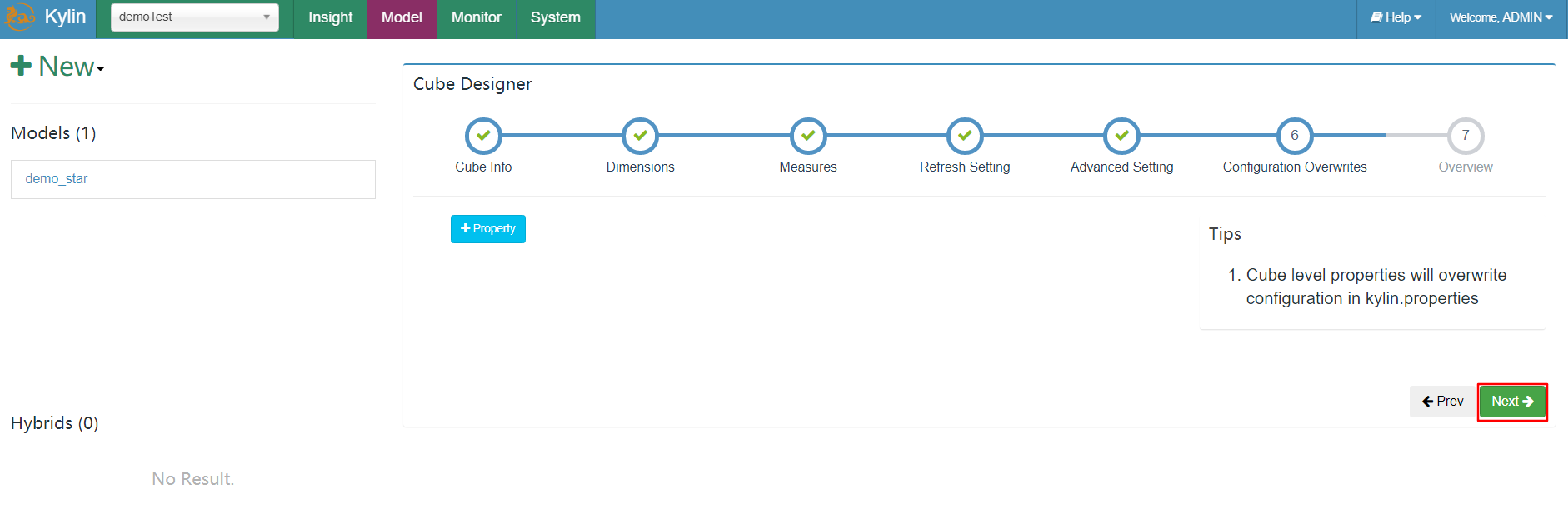
Task: Click the Models (1) heading
Action: coord(53,133)
